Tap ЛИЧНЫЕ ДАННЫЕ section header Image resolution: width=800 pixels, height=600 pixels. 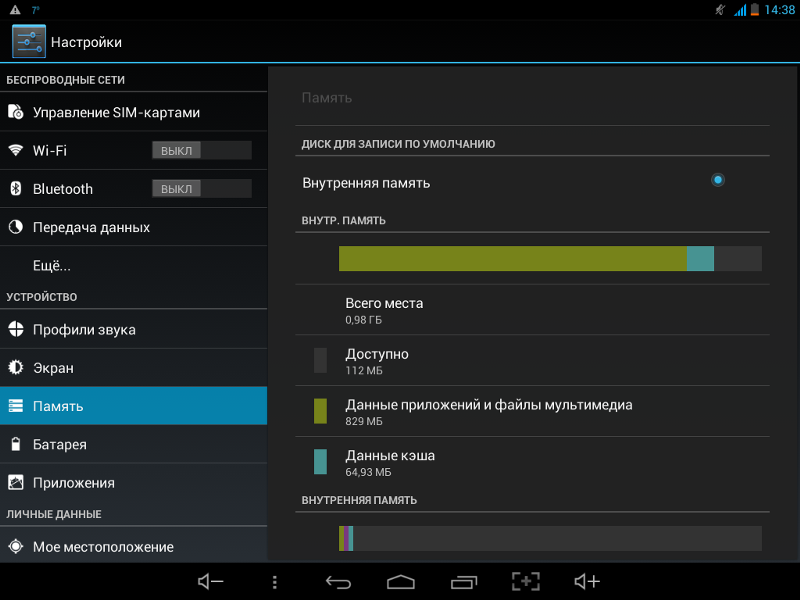54,514
